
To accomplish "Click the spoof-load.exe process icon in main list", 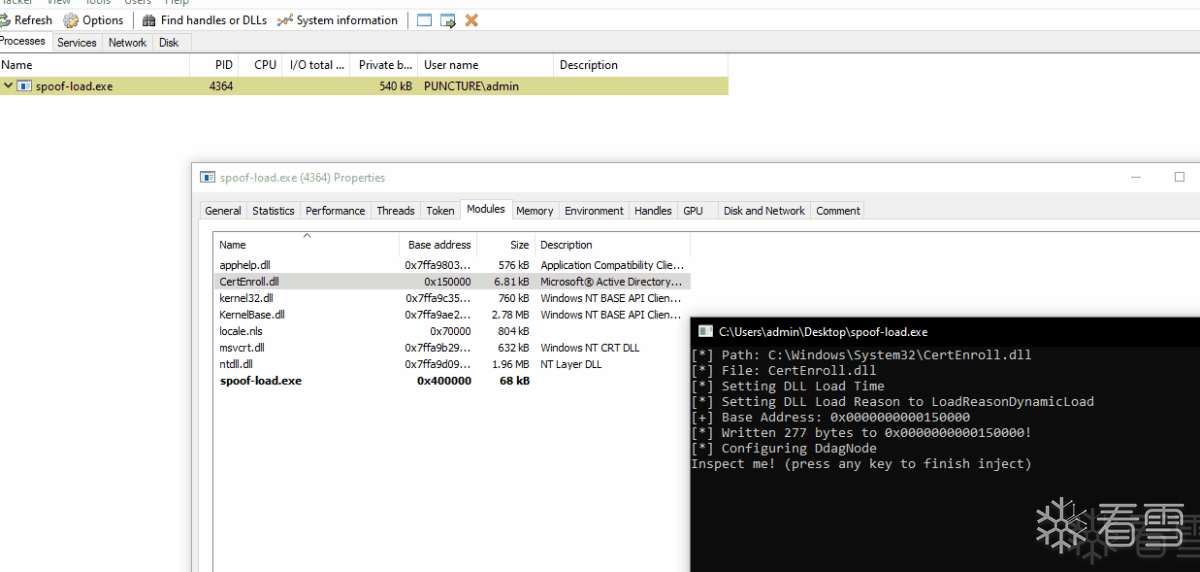I will (25, 86).
